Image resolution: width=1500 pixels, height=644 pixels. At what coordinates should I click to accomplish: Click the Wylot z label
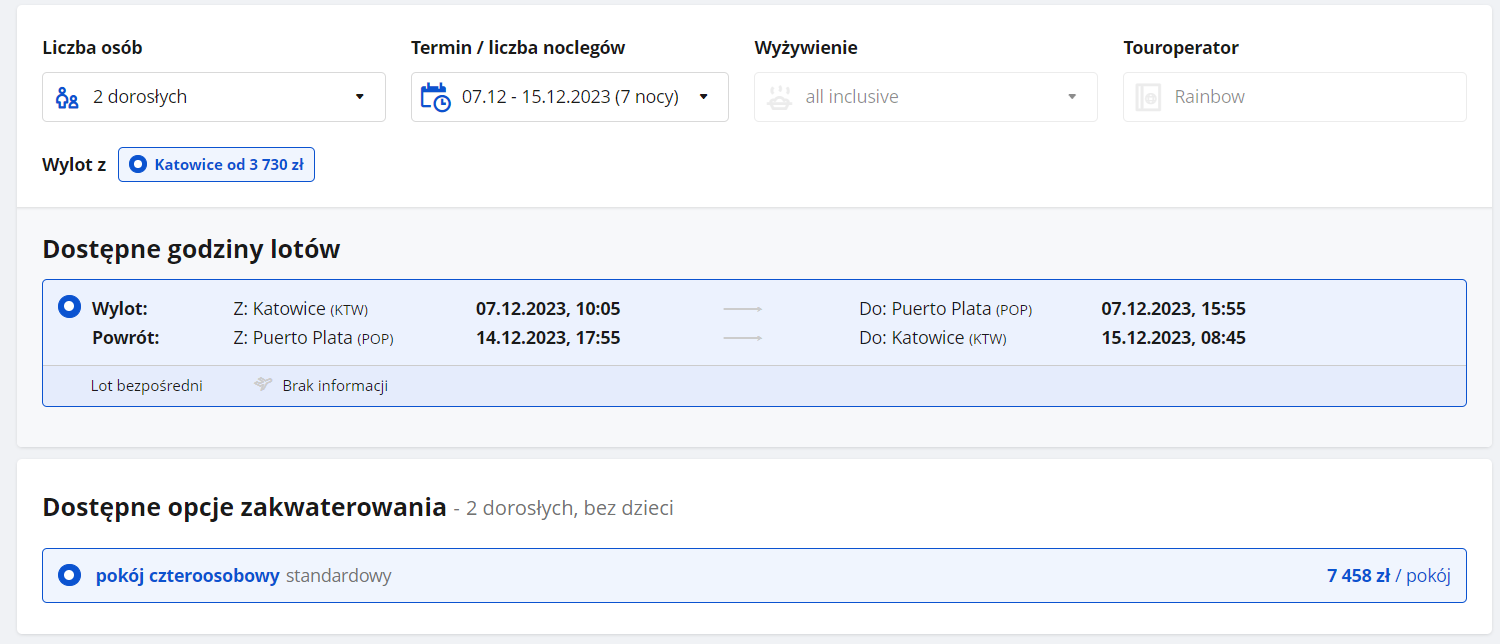(x=74, y=165)
